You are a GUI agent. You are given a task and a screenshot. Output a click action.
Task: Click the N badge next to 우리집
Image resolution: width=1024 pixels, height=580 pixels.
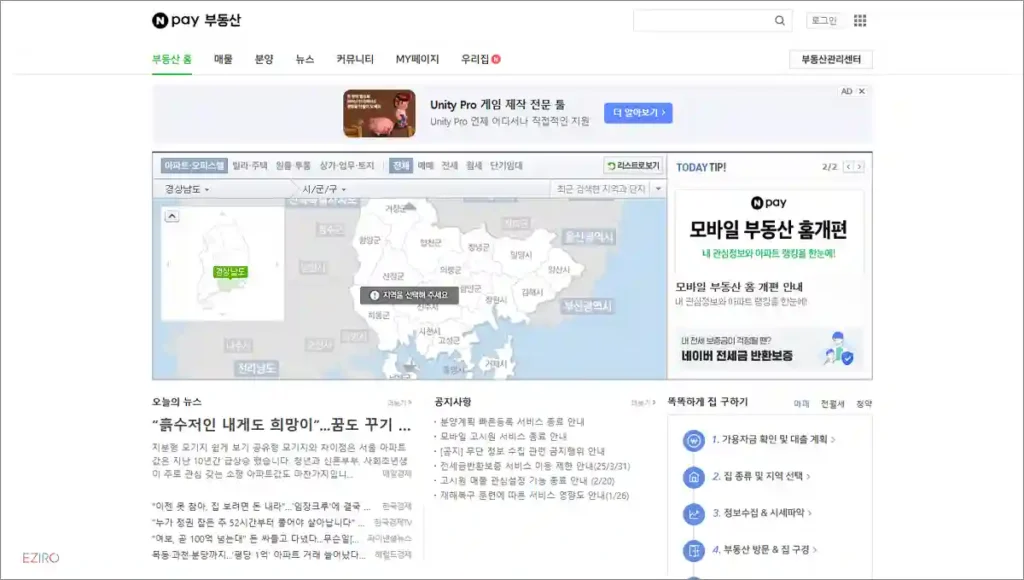click(x=496, y=59)
